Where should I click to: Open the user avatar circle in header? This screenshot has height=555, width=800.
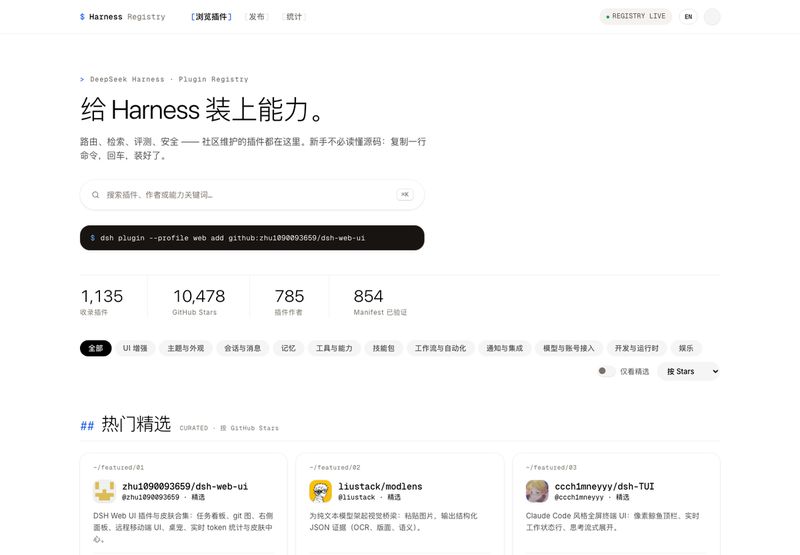pos(712,17)
